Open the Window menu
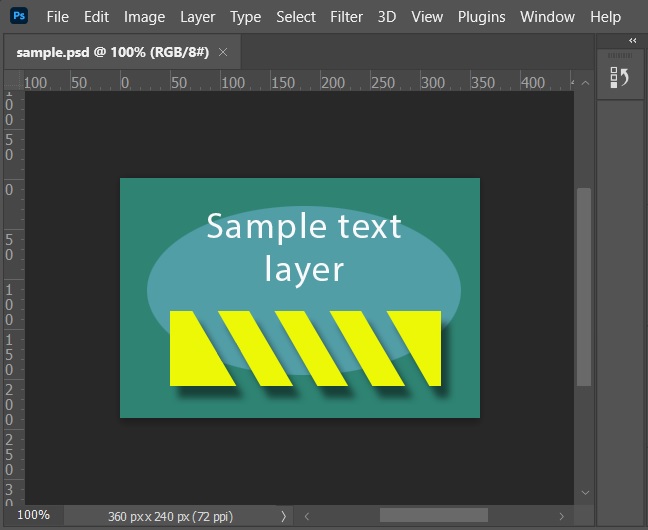The width and height of the screenshot is (648, 530). click(547, 17)
